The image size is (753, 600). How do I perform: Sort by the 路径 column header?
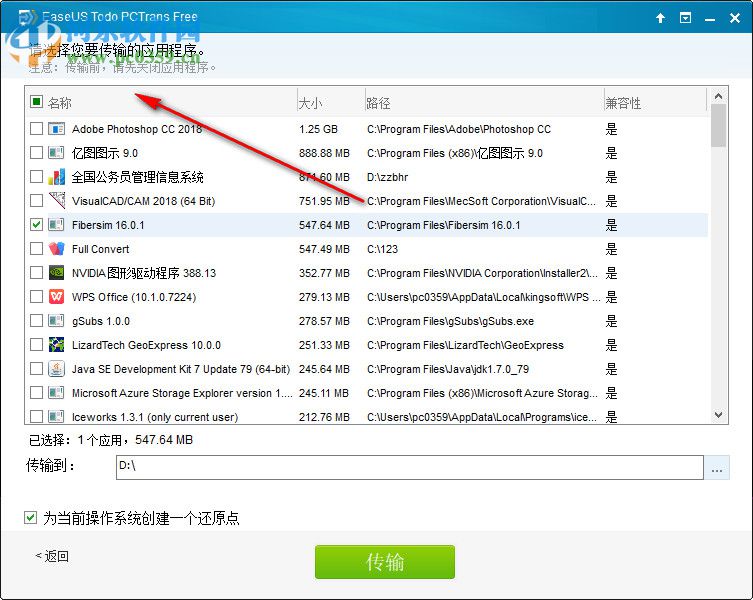pos(378,103)
